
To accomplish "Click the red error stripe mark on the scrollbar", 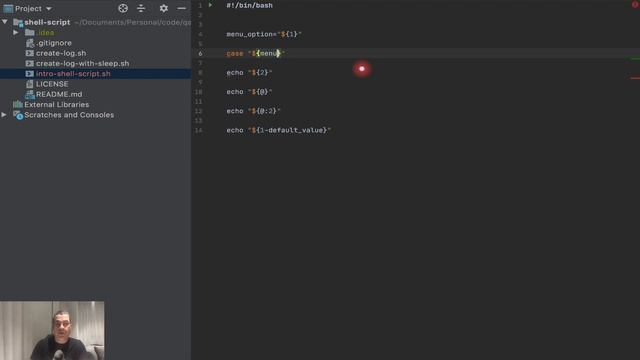I will 635,78.
